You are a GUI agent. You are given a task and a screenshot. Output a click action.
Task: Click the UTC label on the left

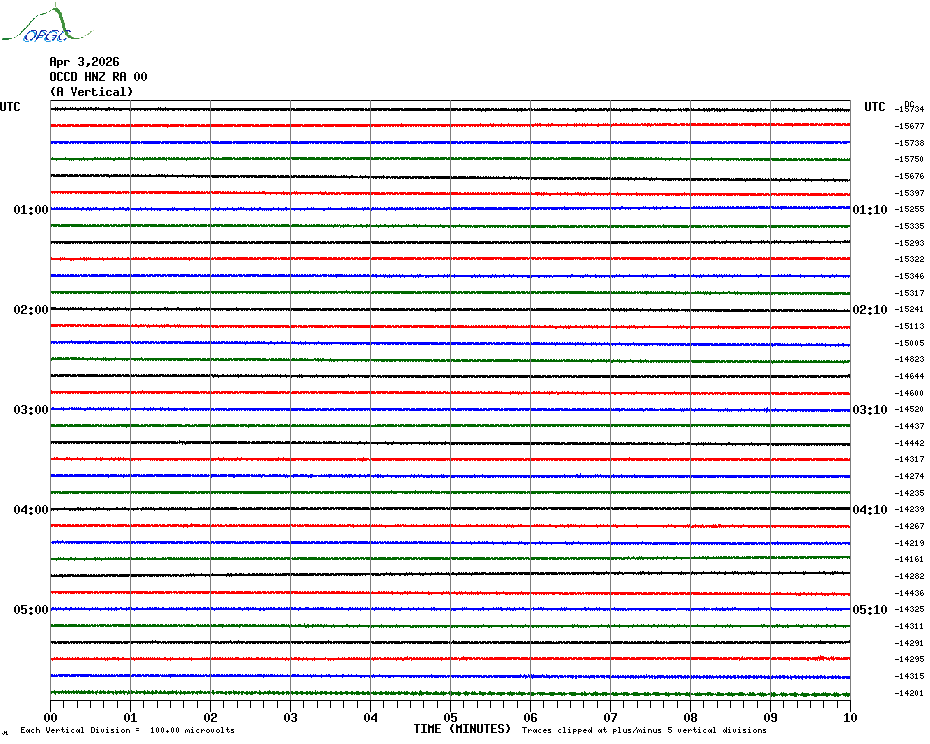10,107
